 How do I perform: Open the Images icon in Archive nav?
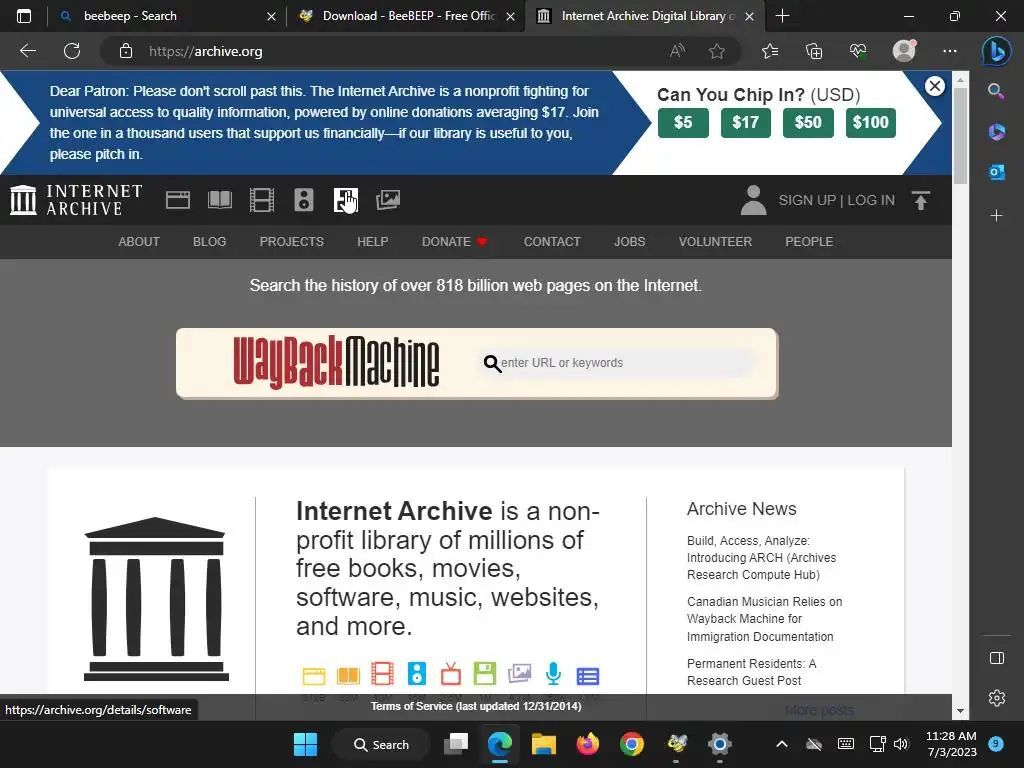tap(388, 200)
